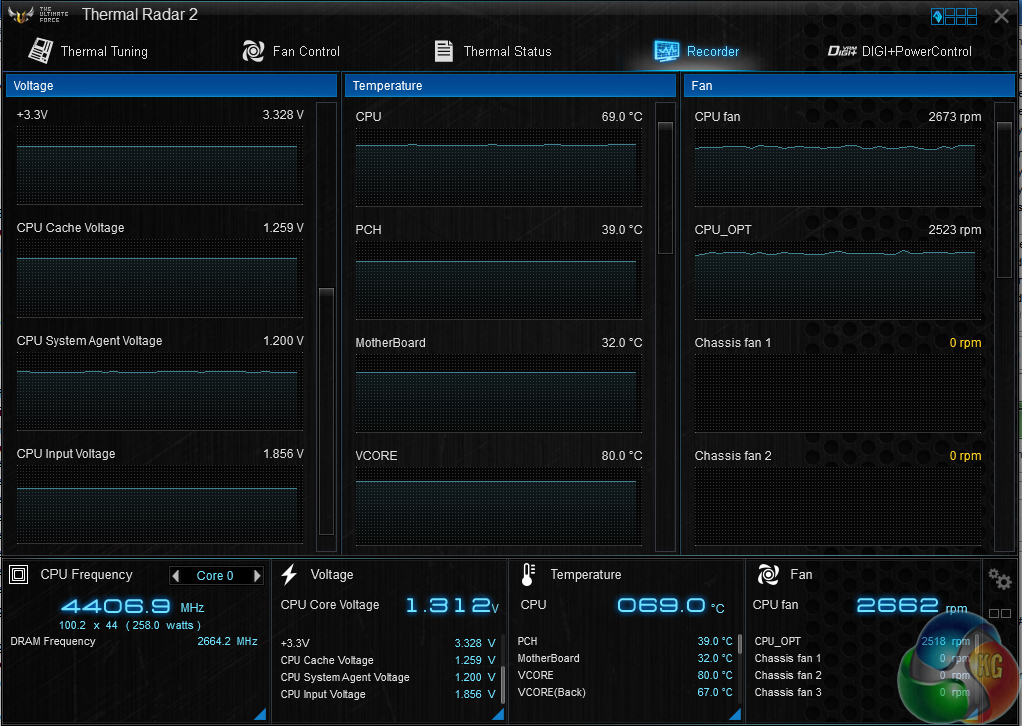
Task: Click the CPU Cache Voltage graph
Action: click(160, 278)
